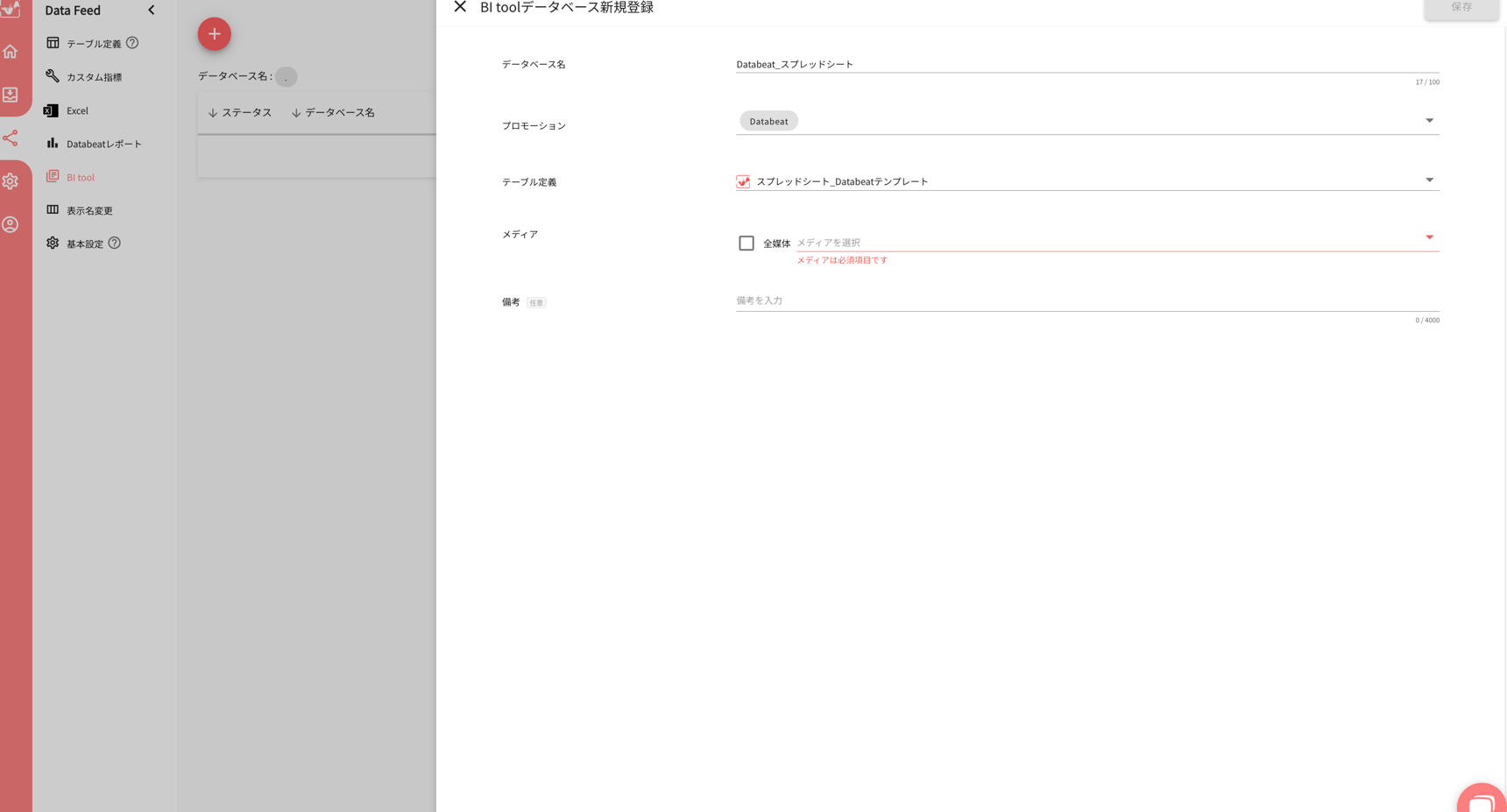Click the red plus button to add new
Image resolution: width=1507 pixels, height=812 pixels.
coord(214,33)
